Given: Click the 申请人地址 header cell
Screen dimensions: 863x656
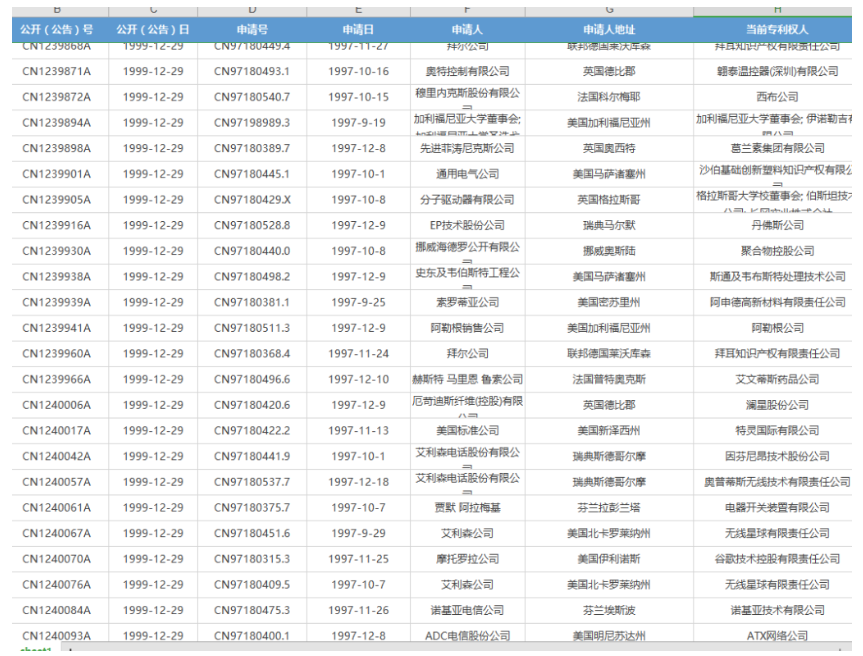Looking at the screenshot, I should pos(609,30).
